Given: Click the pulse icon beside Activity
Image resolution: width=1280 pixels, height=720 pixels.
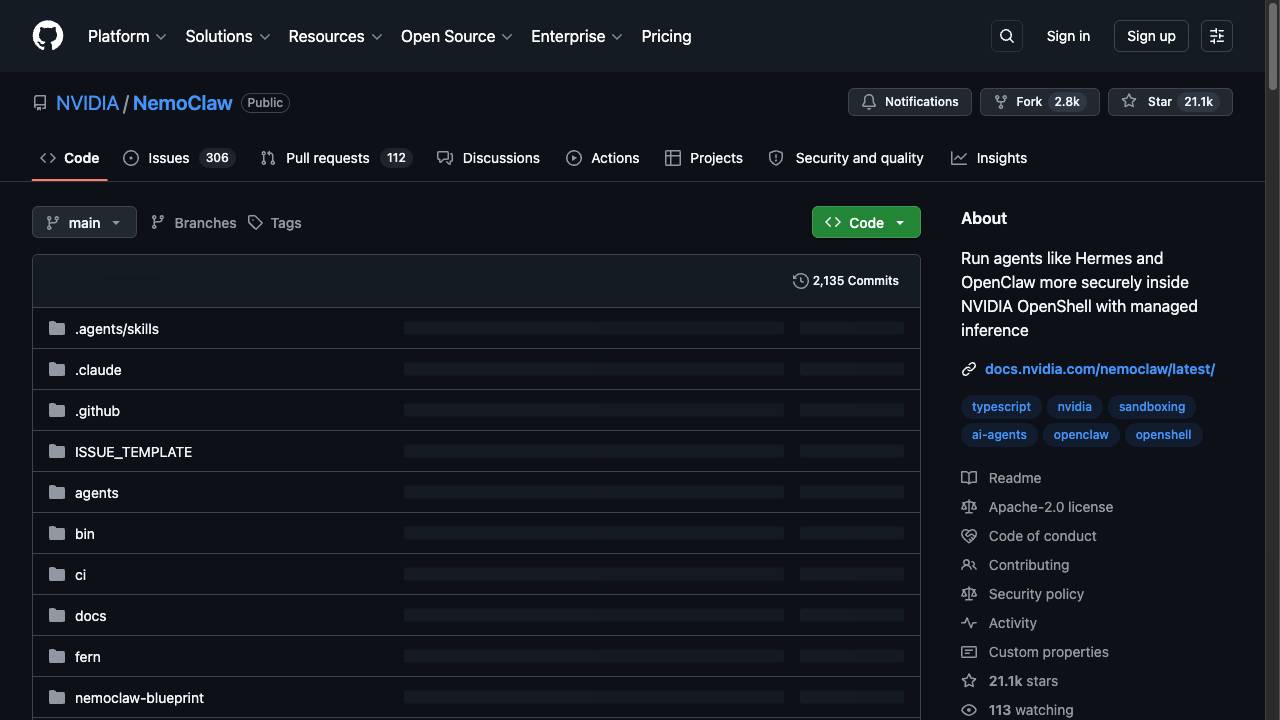Looking at the screenshot, I should 969,623.
